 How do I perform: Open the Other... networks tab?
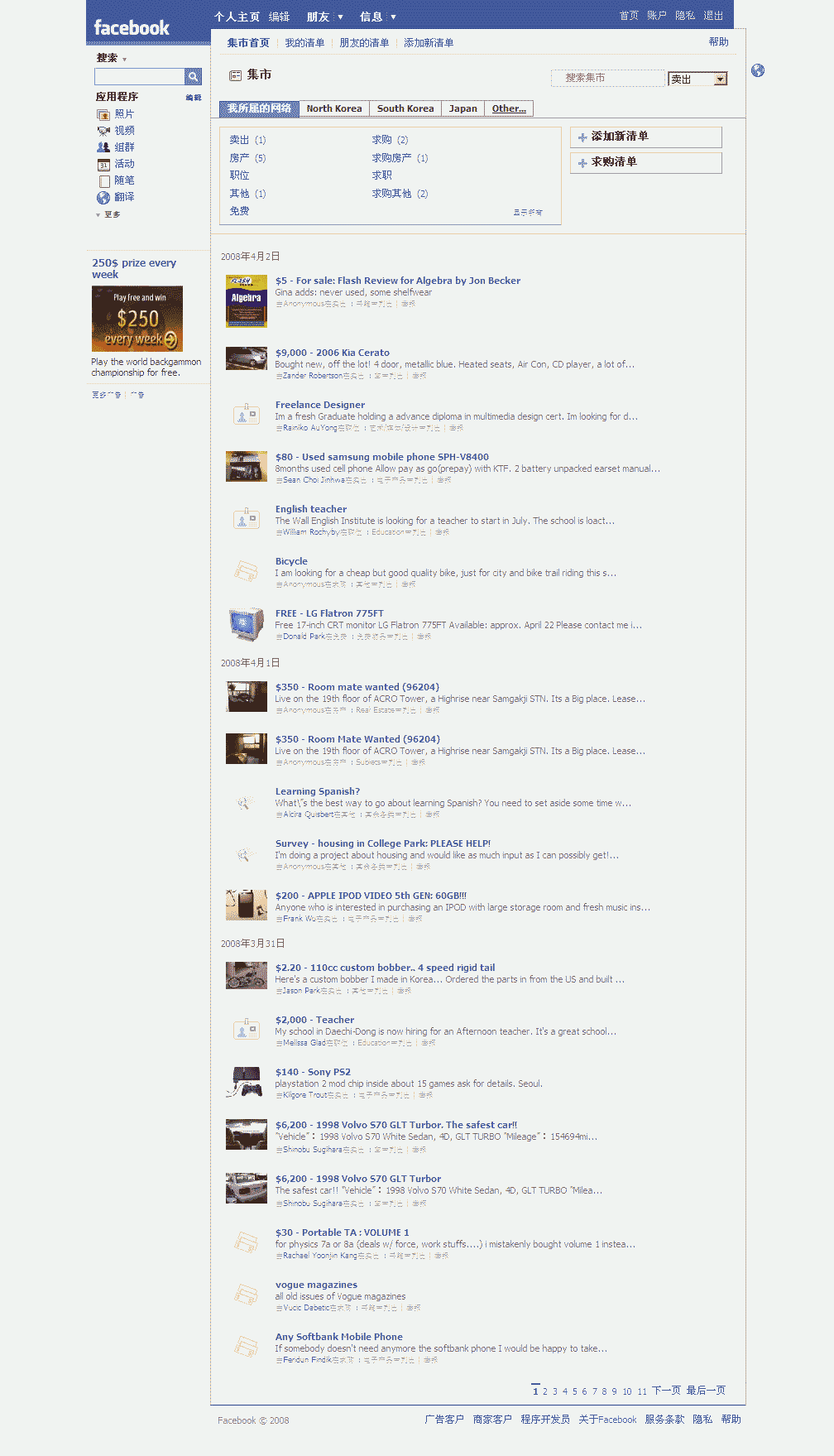point(509,108)
